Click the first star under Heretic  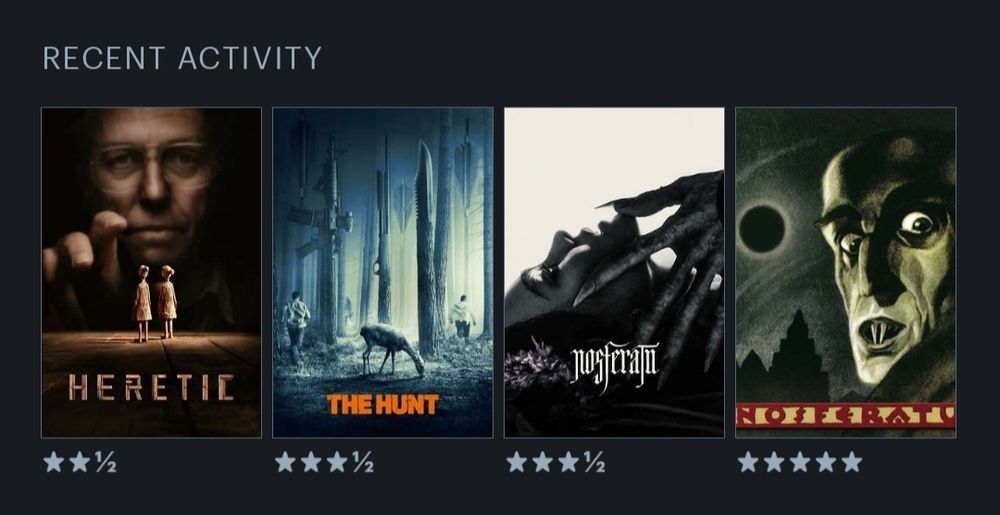54,462
